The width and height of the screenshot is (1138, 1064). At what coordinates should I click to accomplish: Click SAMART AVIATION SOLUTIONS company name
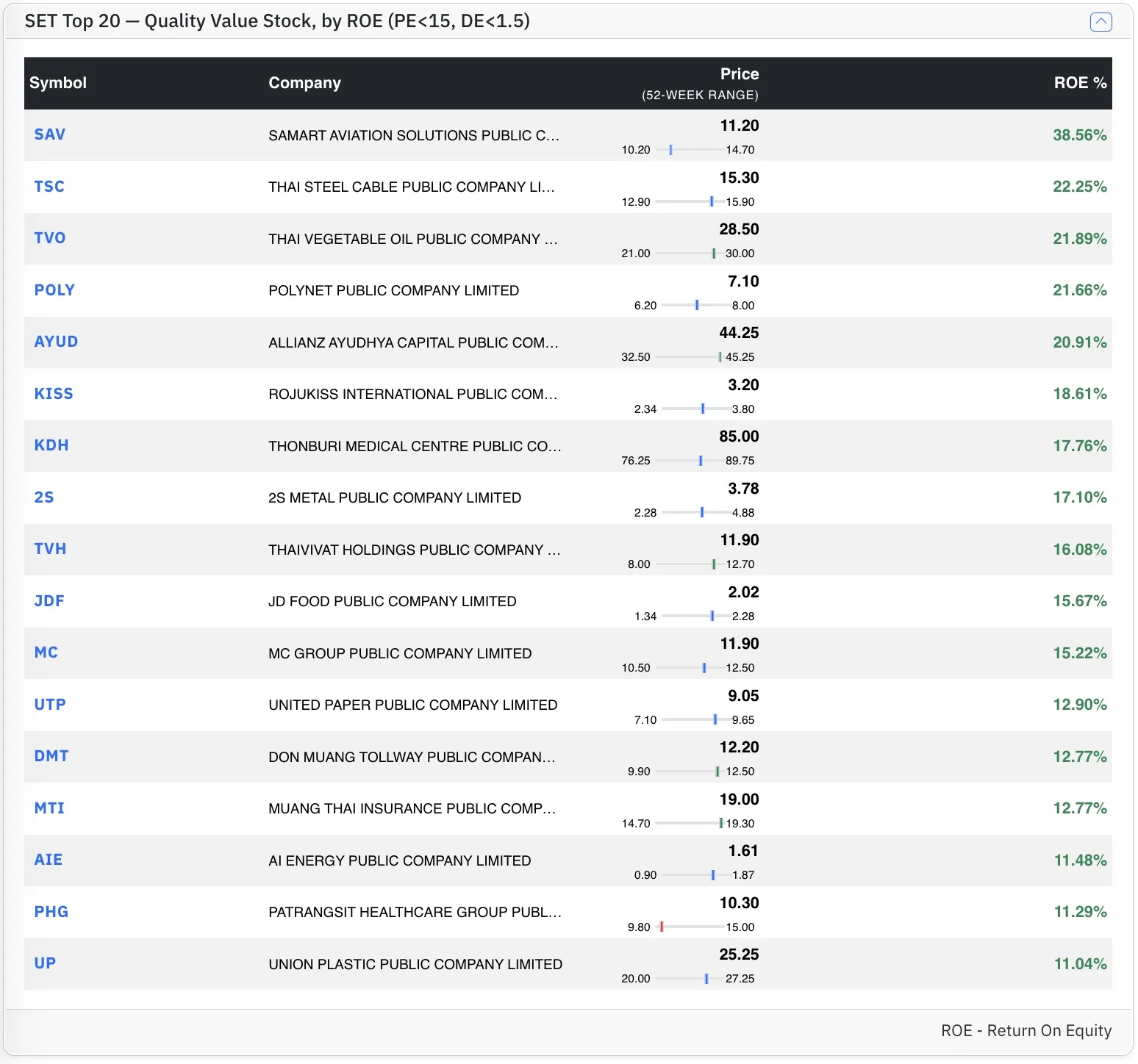[414, 135]
